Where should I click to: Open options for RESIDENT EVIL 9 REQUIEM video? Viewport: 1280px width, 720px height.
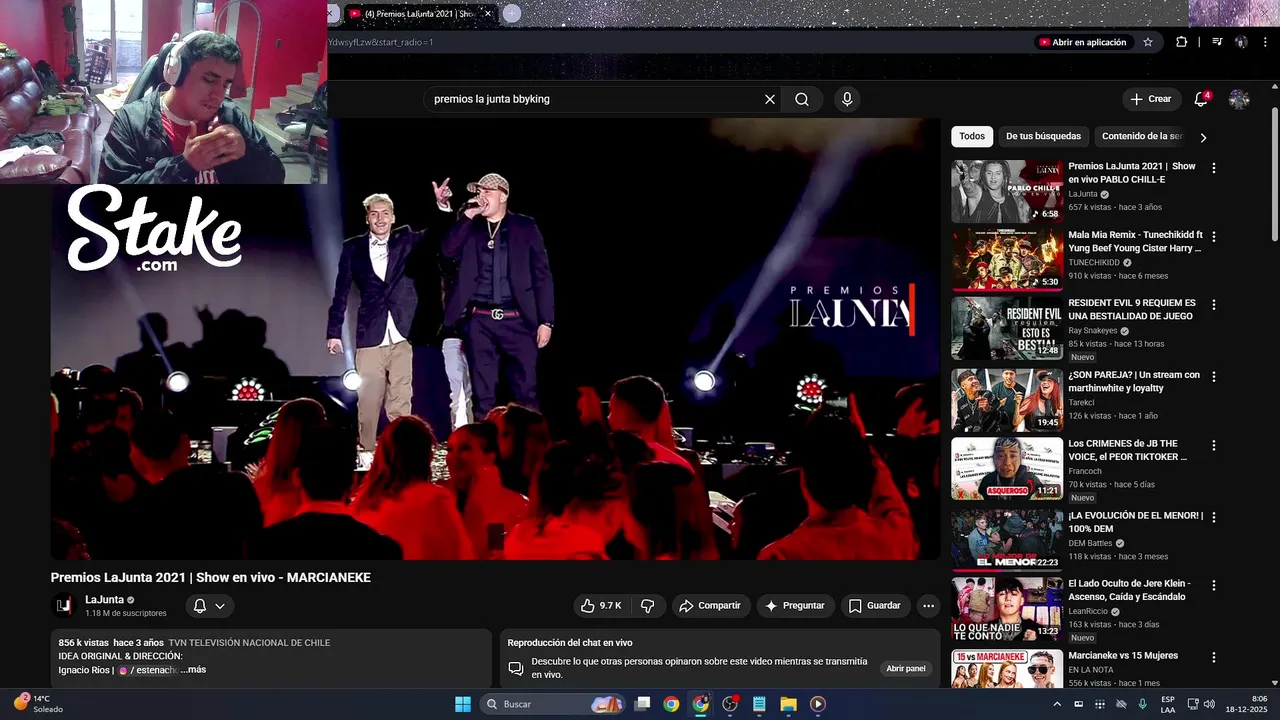click(1214, 305)
